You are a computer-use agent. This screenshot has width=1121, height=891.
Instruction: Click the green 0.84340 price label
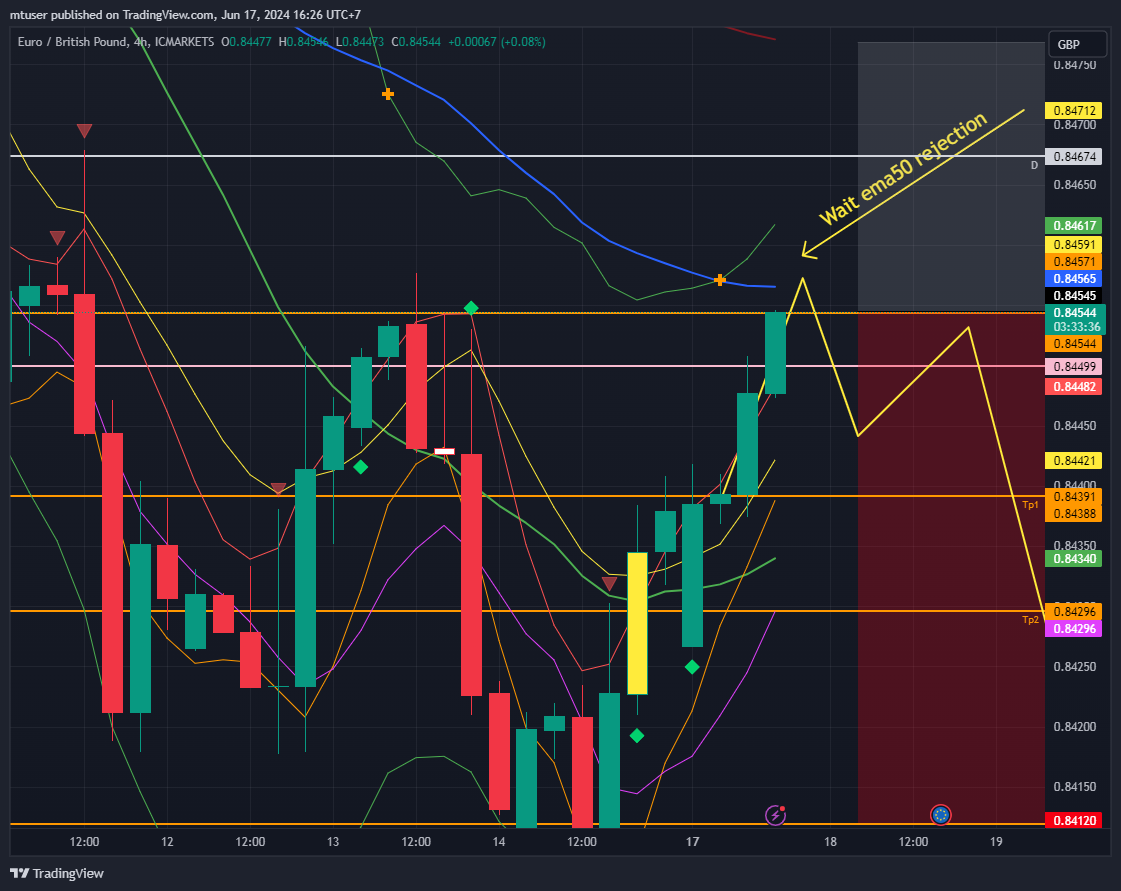click(1074, 558)
